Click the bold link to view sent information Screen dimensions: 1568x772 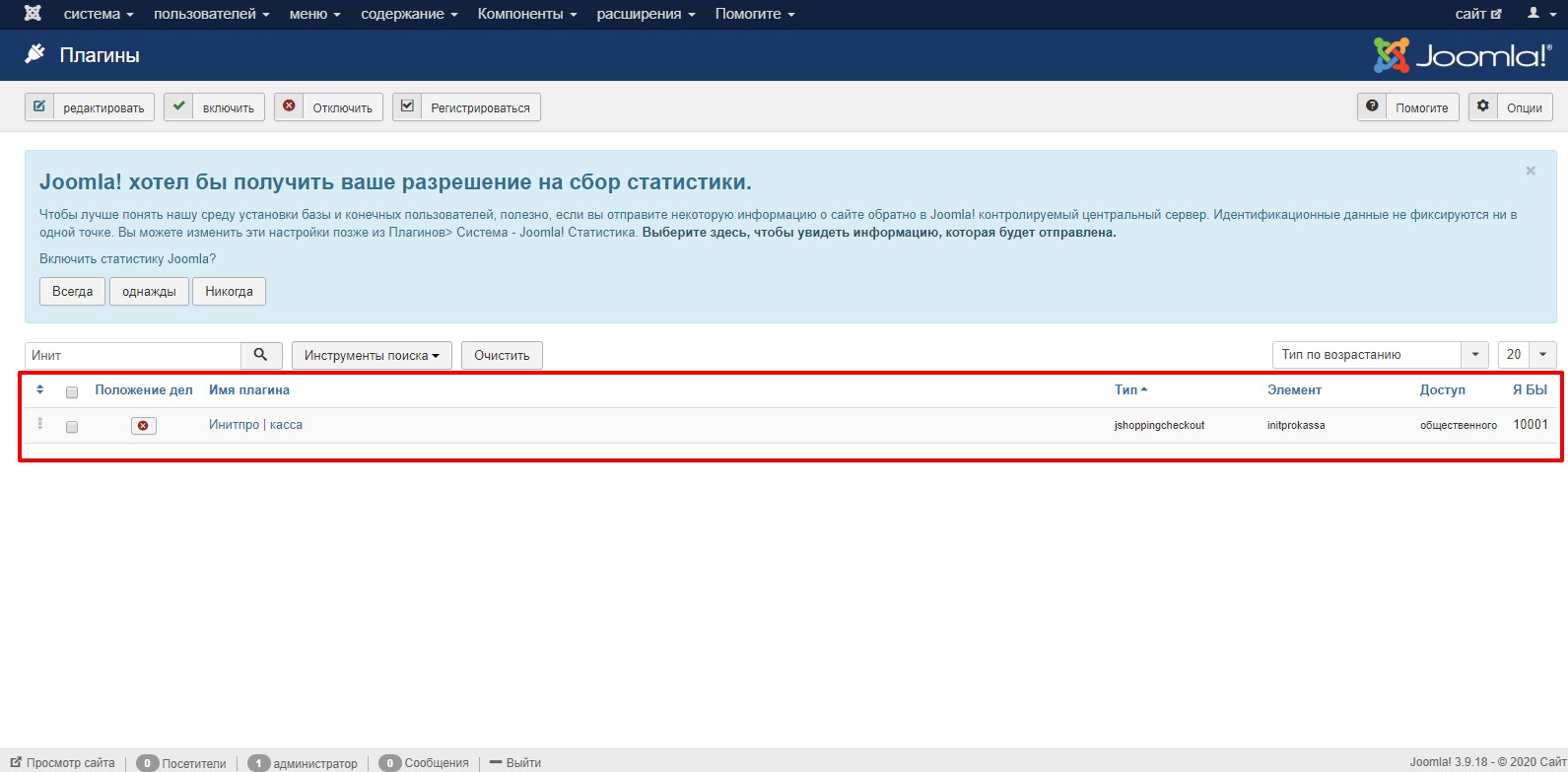pyautogui.click(x=879, y=233)
